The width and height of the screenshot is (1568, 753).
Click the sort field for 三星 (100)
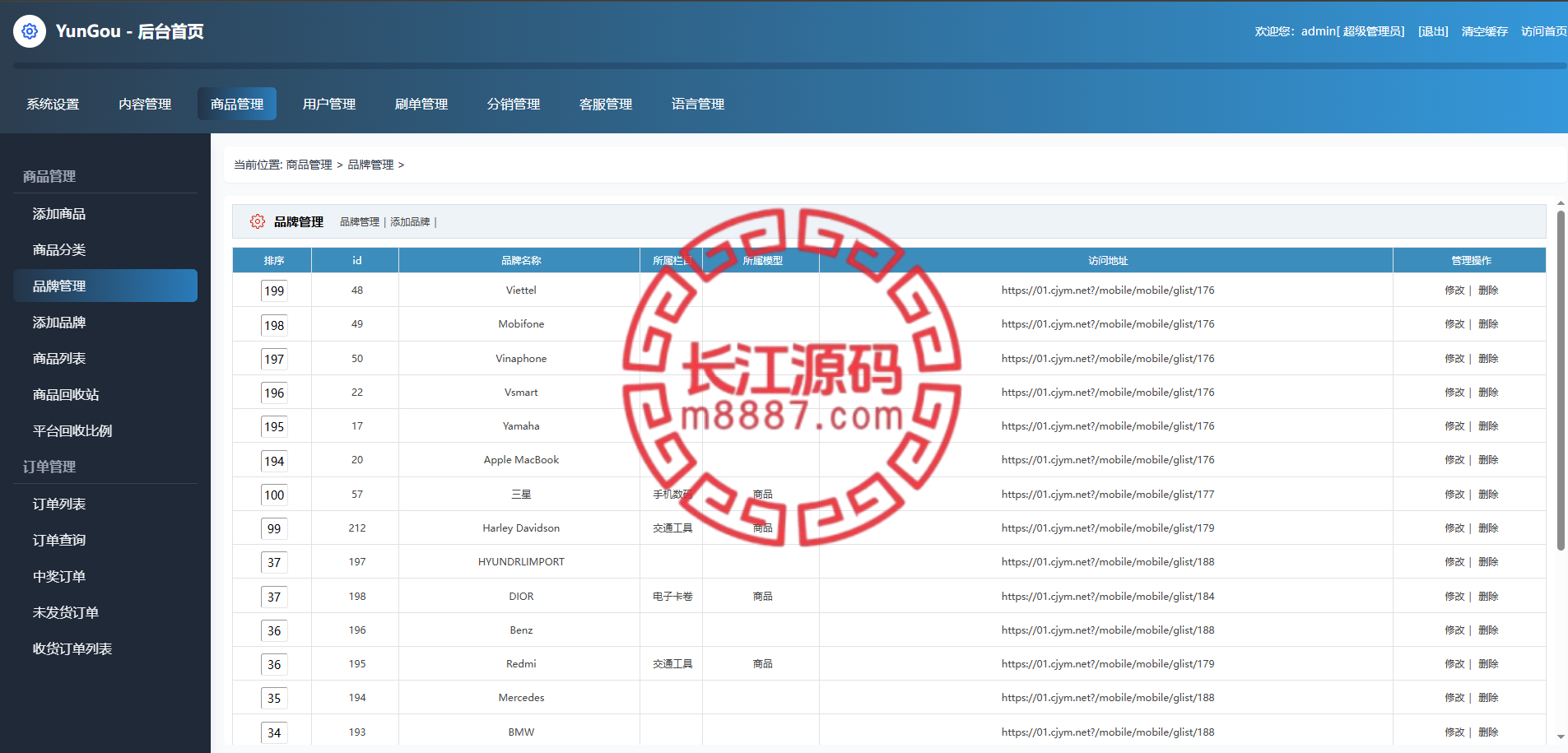tap(274, 495)
